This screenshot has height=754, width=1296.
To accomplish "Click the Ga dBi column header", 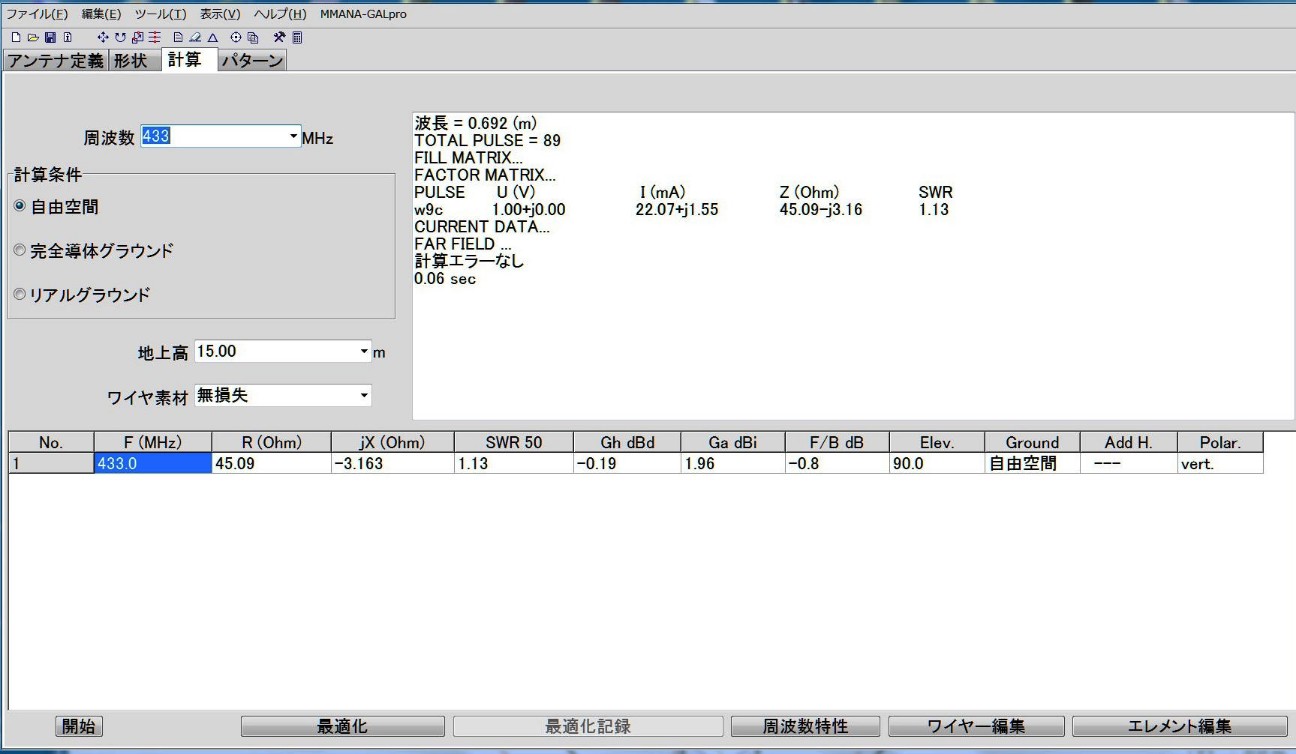I will pyautogui.click(x=733, y=442).
